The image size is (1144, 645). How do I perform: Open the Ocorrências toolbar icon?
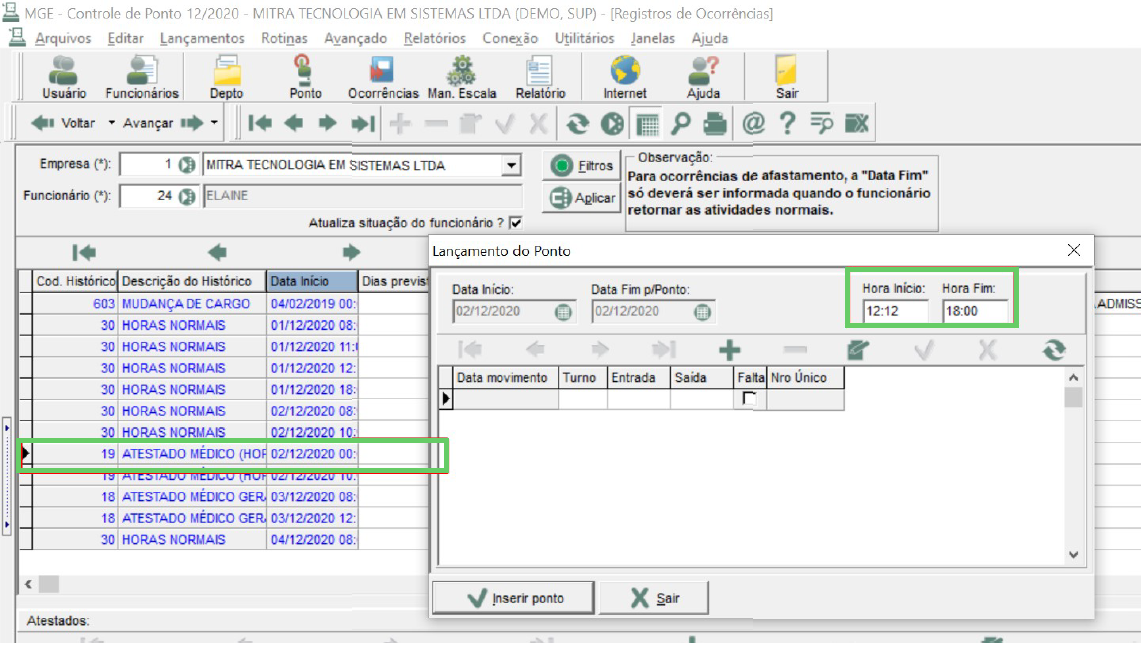pyautogui.click(x=383, y=77)
